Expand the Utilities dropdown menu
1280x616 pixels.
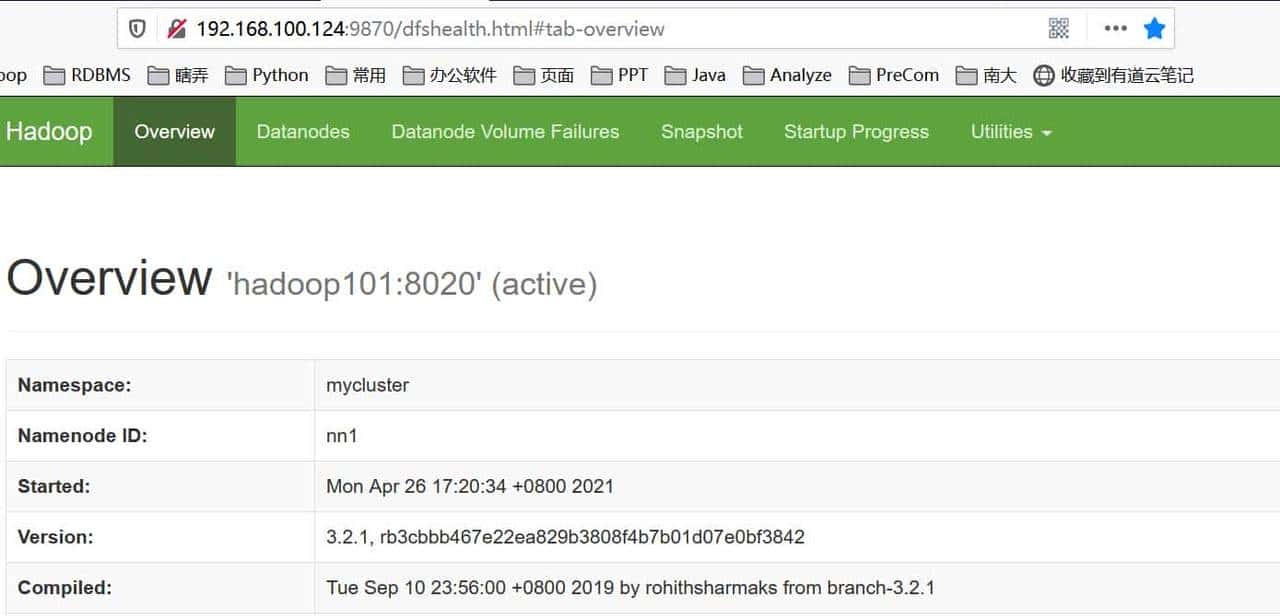(x=1010, y=131)
